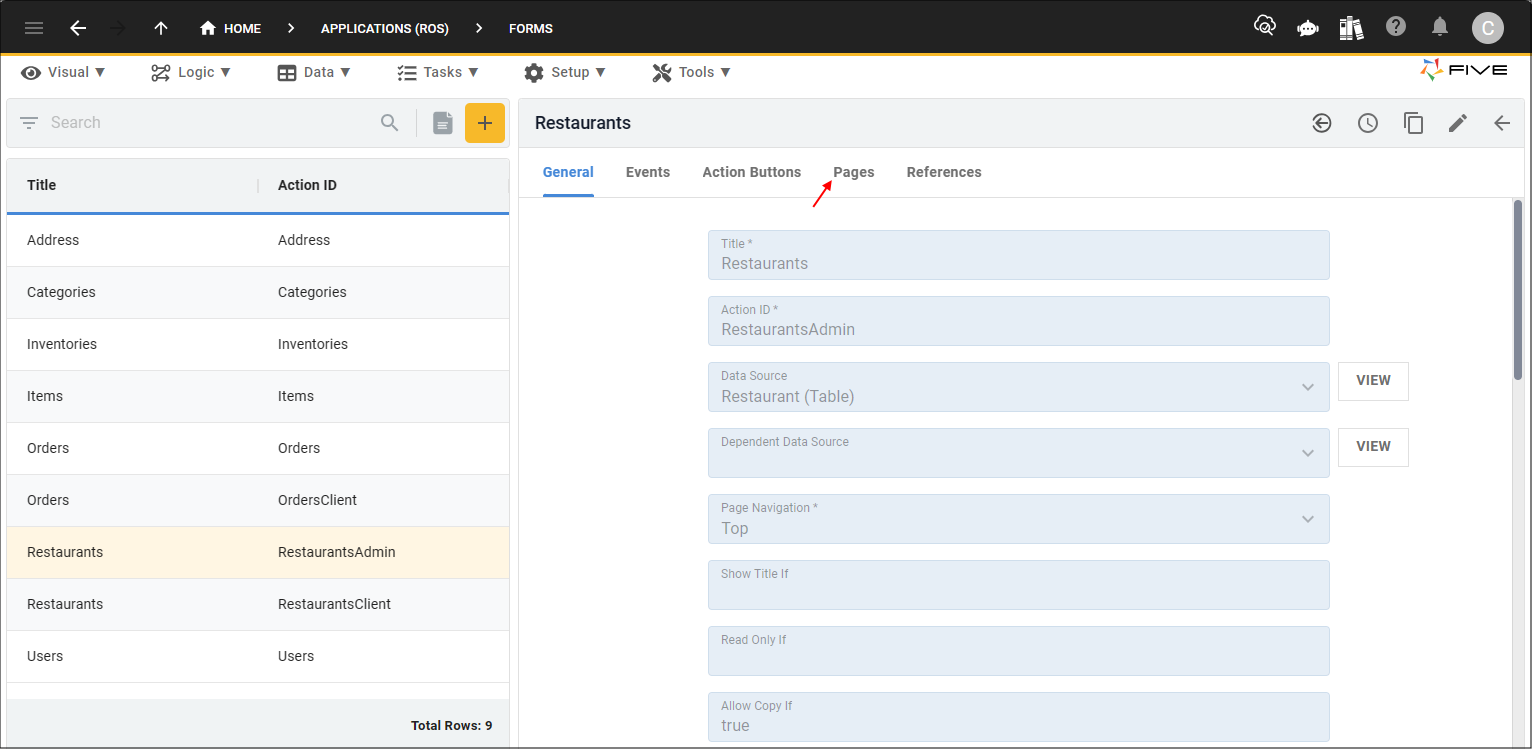Image resolution: width=1532 pixels, height=749 pixels.
Task: Select the RestaurantsAdmin row
Action: pos(258,553)
